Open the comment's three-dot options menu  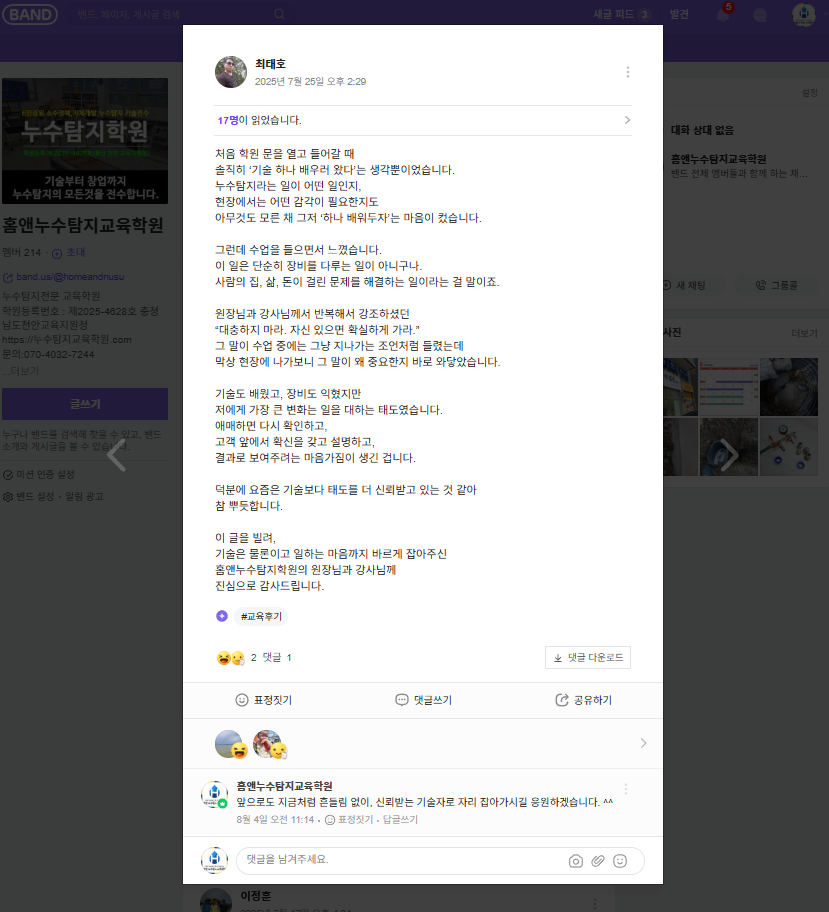pyautogui.click(x=625, y=789)
